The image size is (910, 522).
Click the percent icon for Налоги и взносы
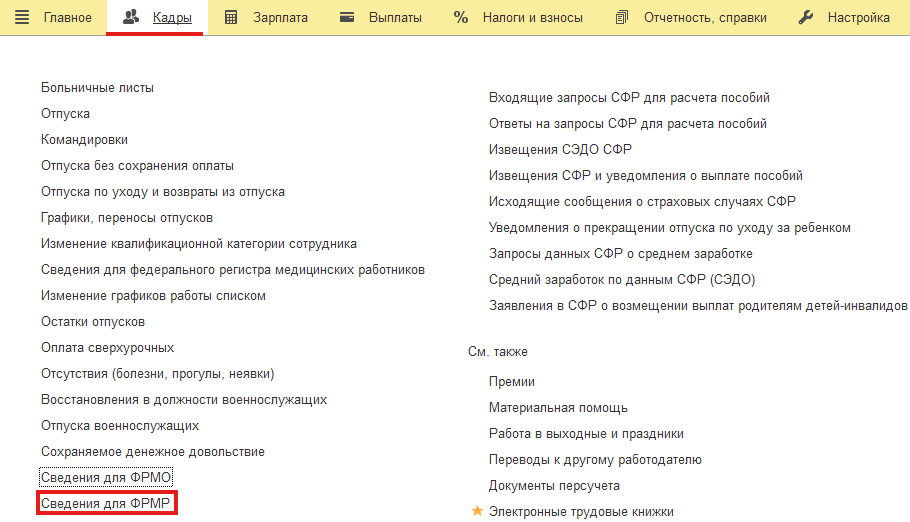point(461,17)
